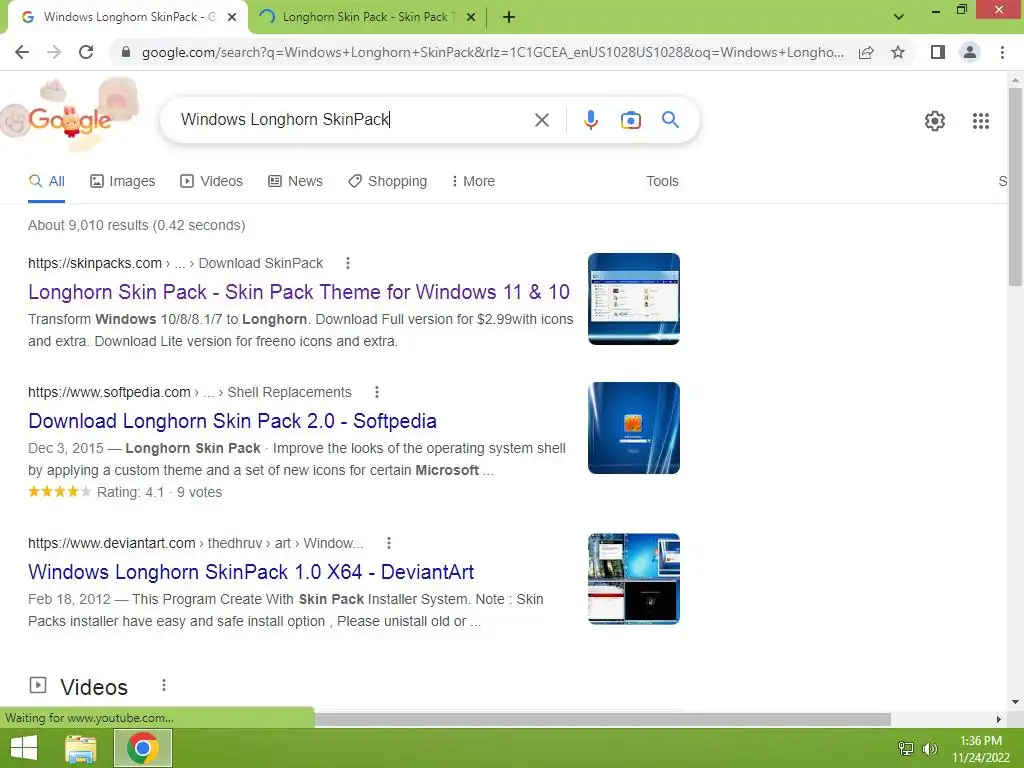The image size is (1024, 768).
Task: Submit search with the magnifier icon
Action: point(670,120)
